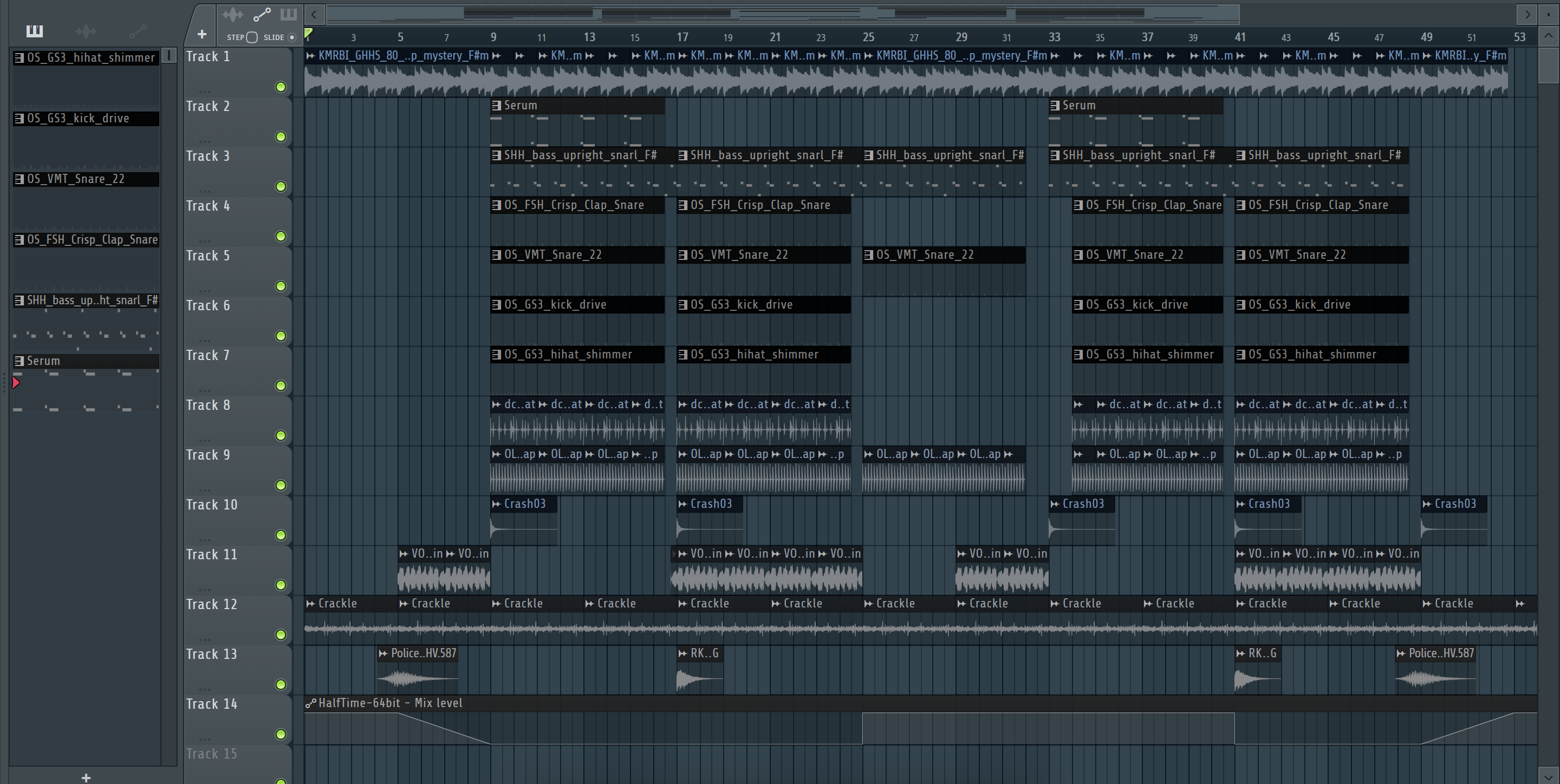This screenshot has height=784, width=1560.
Task: Switch picker to the automation clips tab
Action: pyautogui.click(x=138, y=31)
